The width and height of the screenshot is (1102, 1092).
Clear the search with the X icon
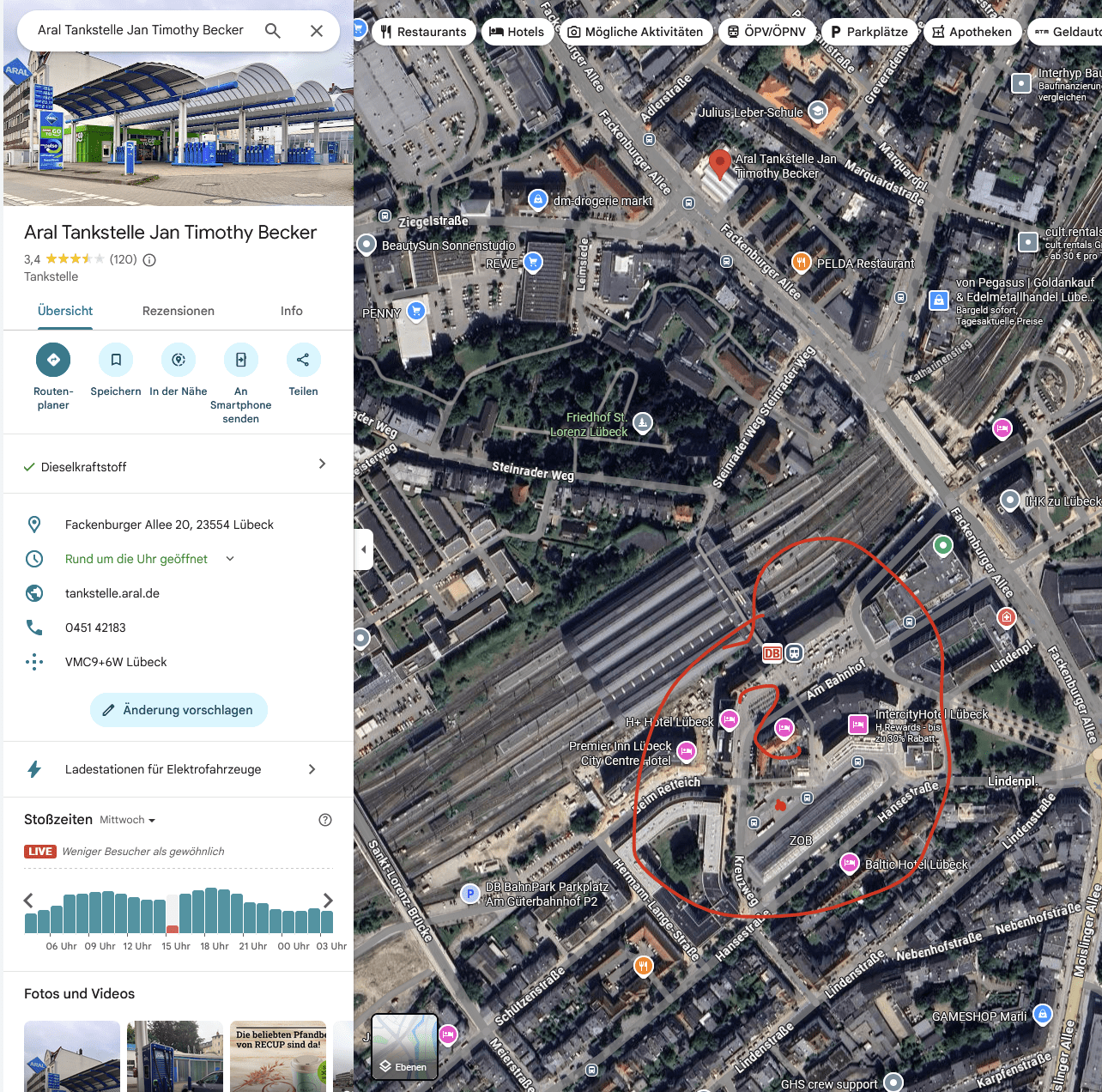tap(317, 31)
